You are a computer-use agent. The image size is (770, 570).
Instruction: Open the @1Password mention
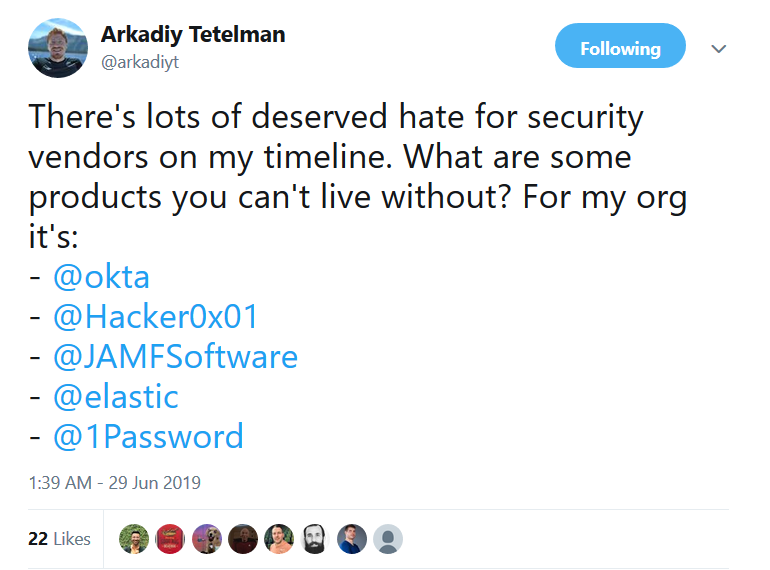148,437
